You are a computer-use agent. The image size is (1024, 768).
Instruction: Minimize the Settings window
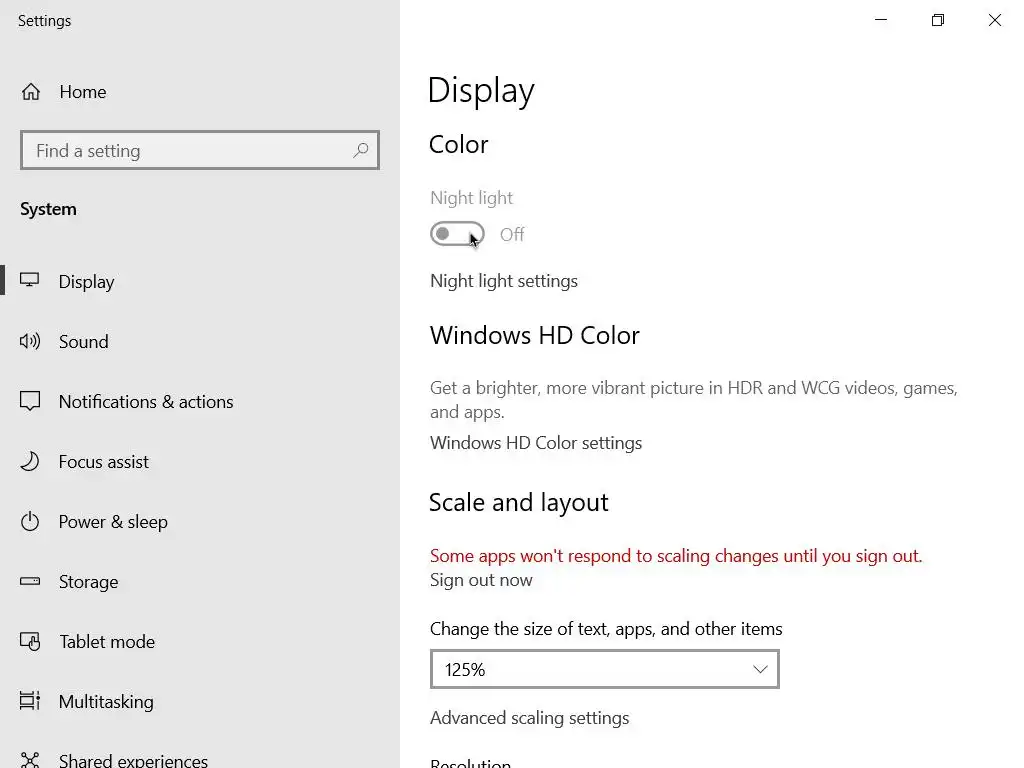click(x=881, y=20)
